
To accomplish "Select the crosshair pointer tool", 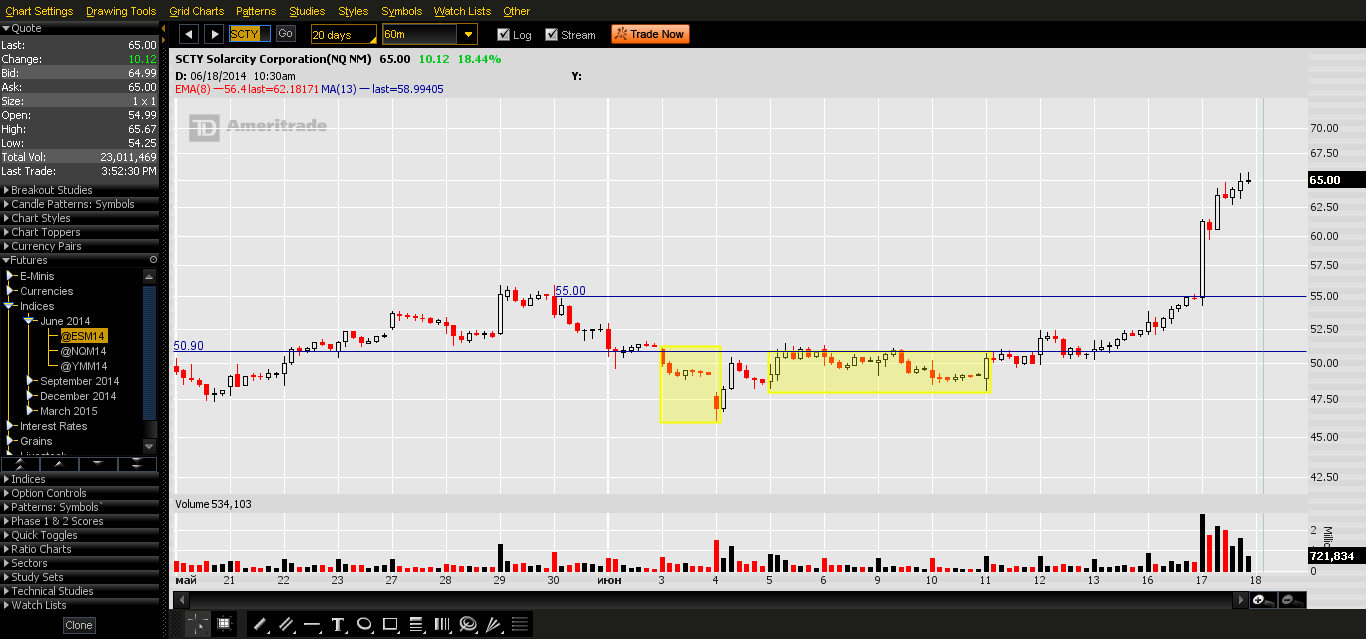I will point(197,624).
